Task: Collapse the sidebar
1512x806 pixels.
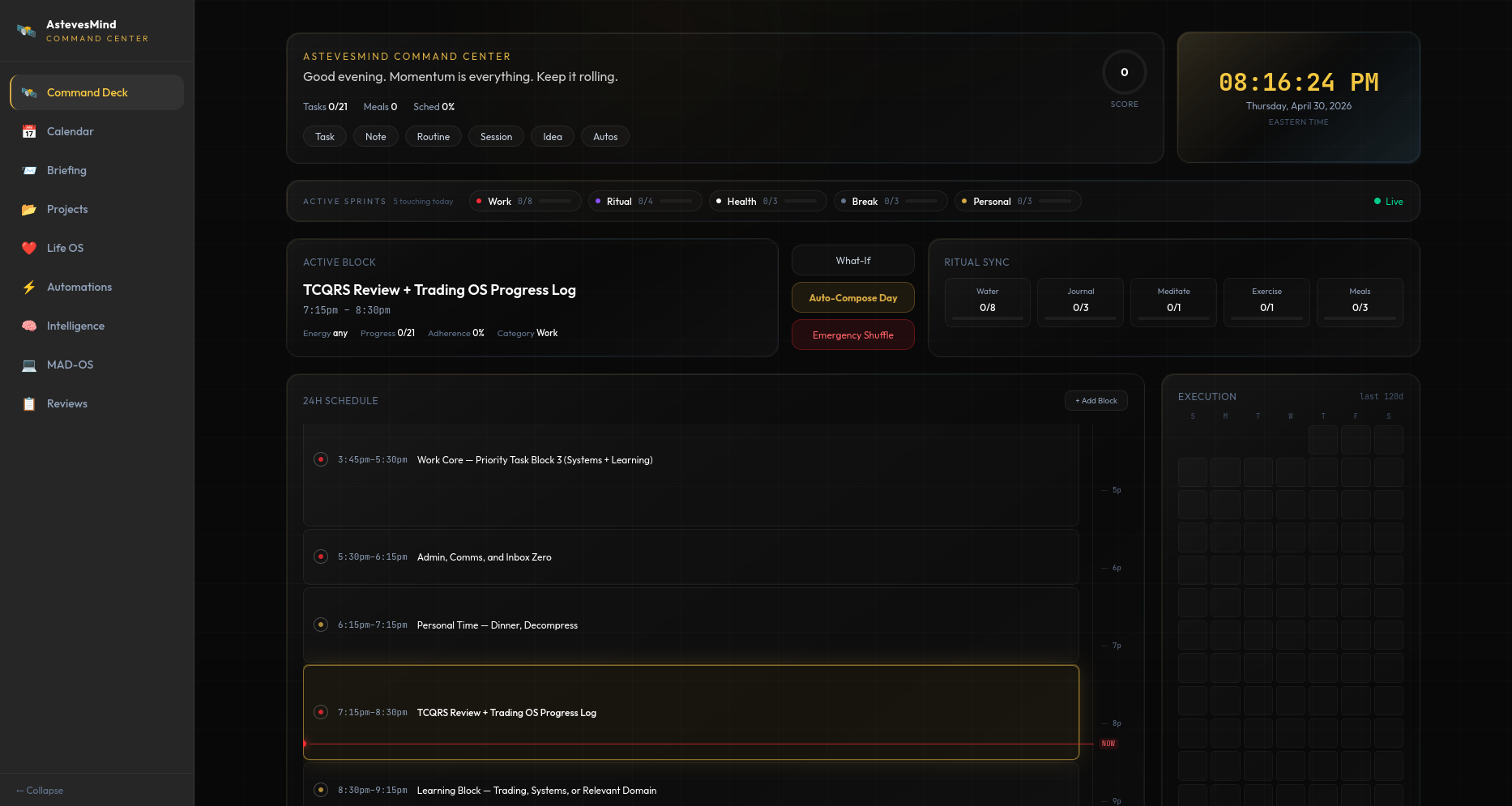Action: [40, 791]
